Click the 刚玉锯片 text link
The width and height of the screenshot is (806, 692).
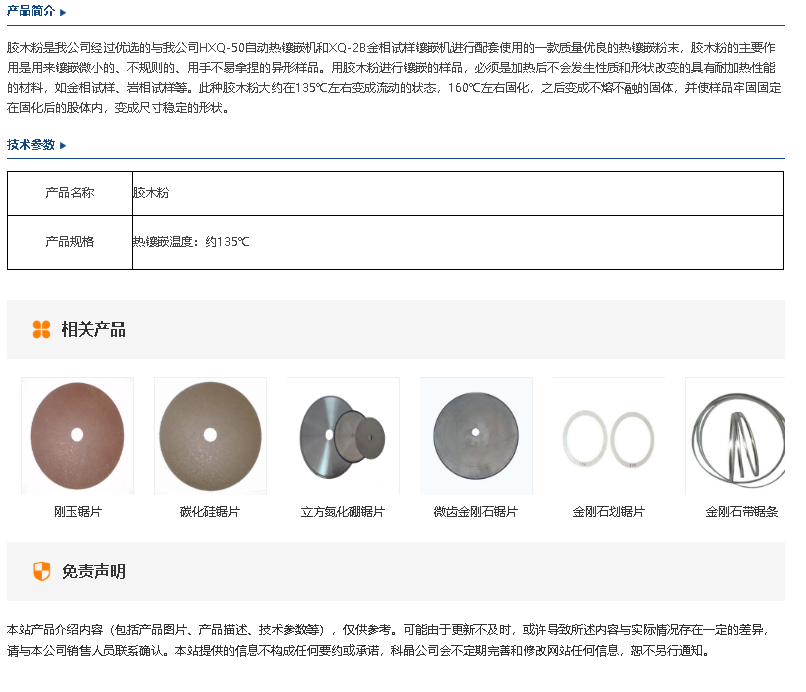click(x=77, y=512)
